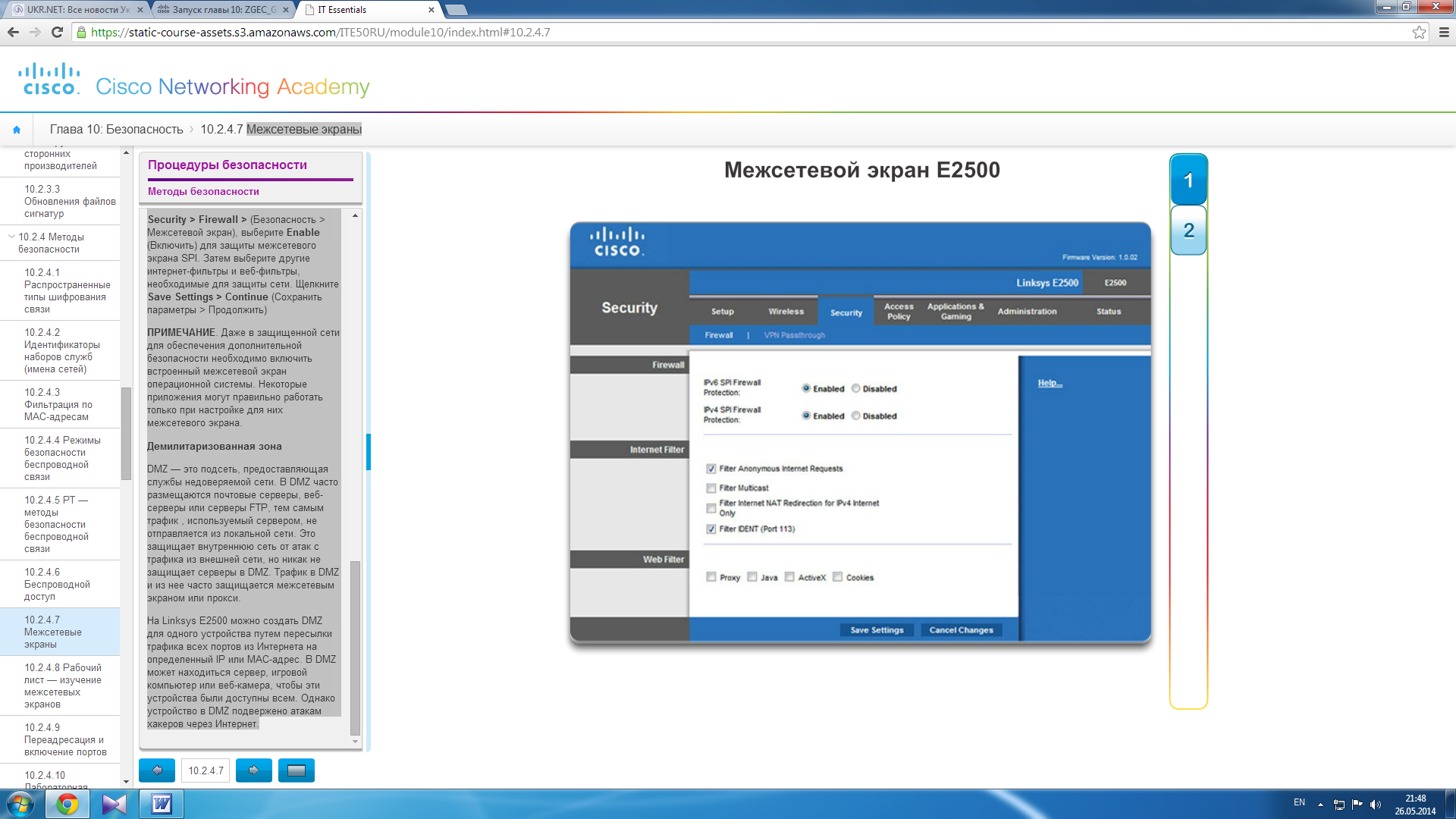Open the Word icon in taskbar
This screenshot has width=1456, height=819.
[162, 804]
